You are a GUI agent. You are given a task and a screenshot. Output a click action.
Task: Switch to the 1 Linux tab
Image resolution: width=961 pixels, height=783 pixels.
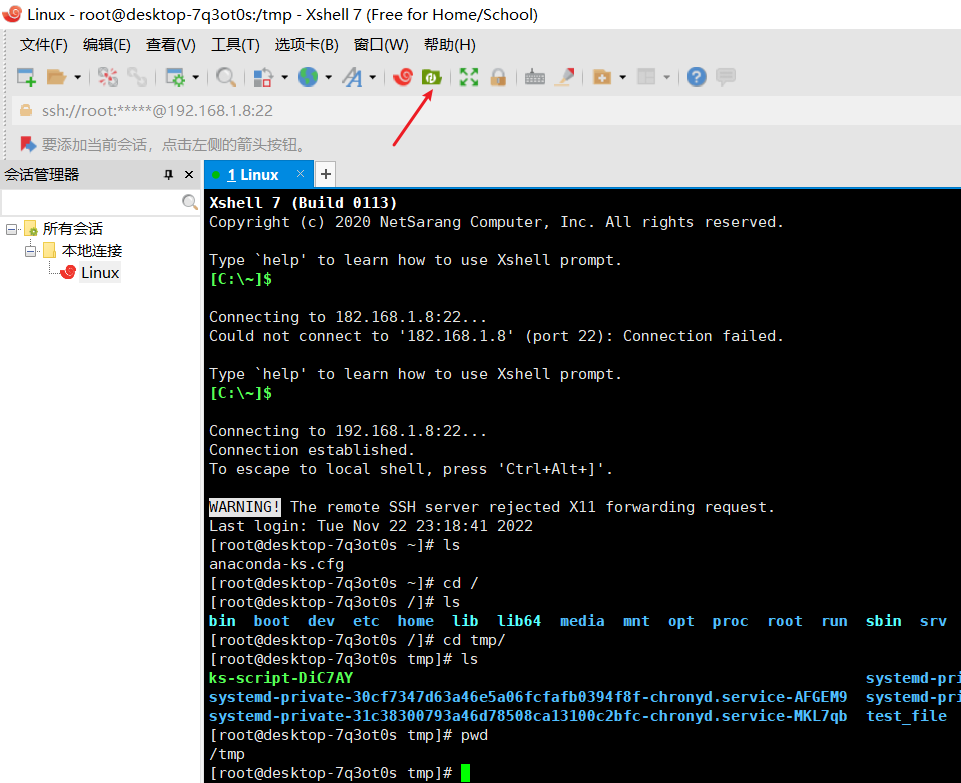(x=253, y=175)
